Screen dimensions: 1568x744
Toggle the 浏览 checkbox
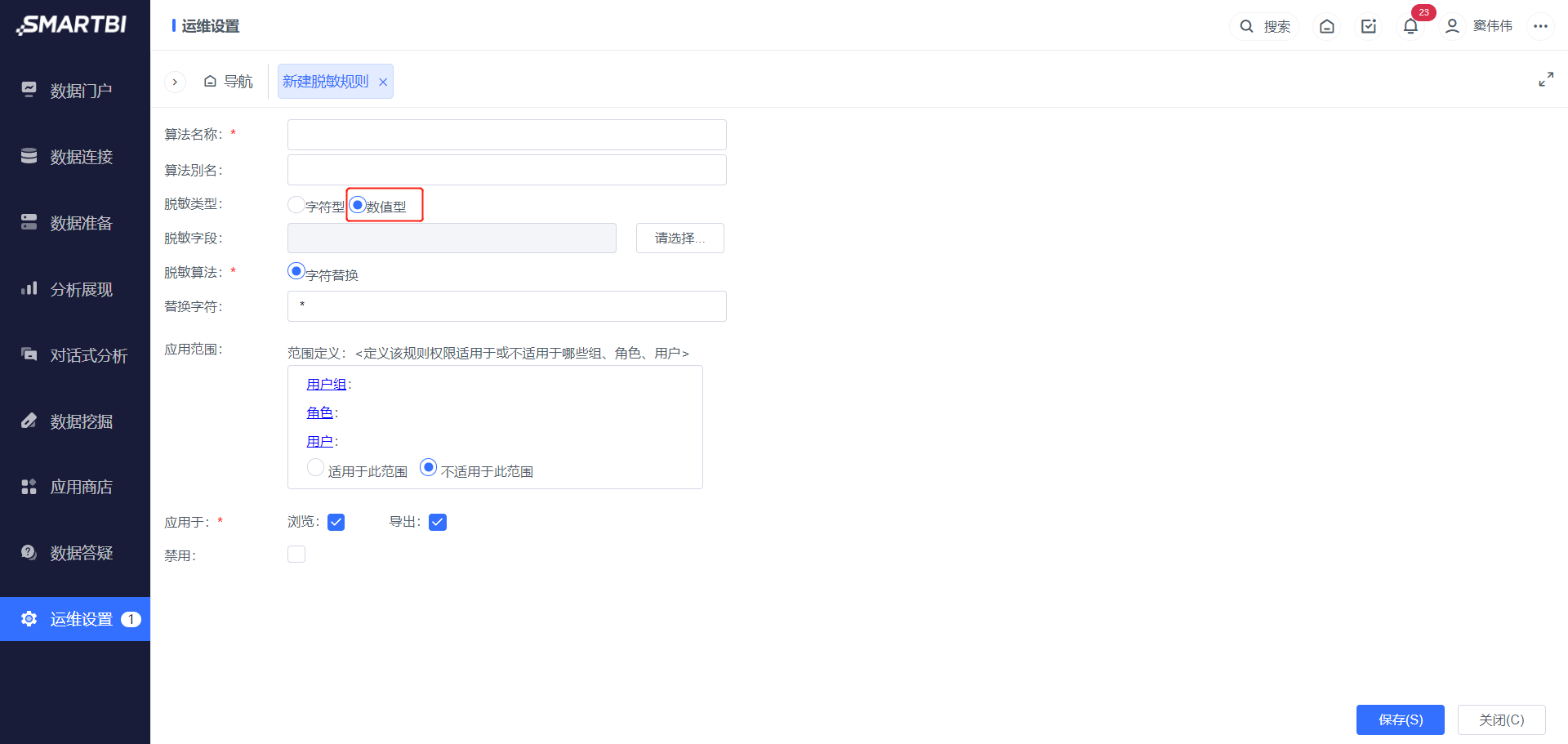[x=336, y=523]
